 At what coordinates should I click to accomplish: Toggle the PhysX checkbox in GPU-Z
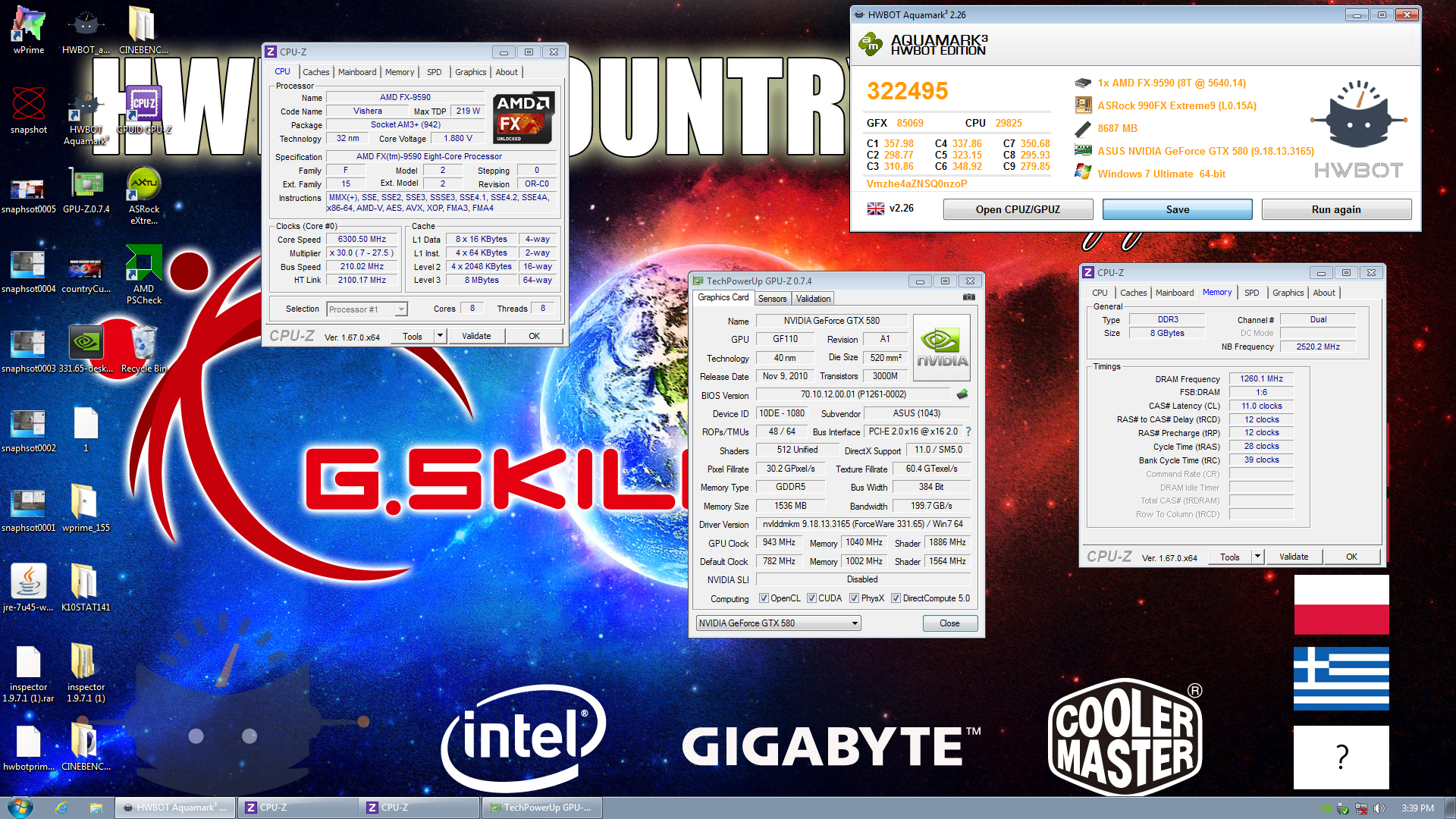[x=854, y=598]
